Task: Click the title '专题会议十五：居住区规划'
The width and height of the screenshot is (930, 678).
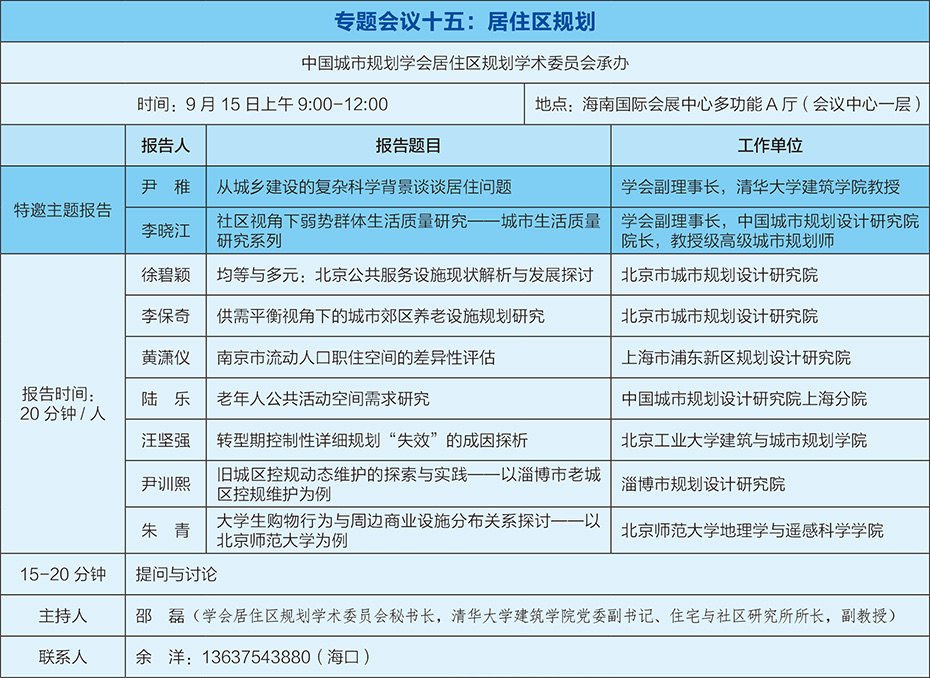Action: [466, 20]
